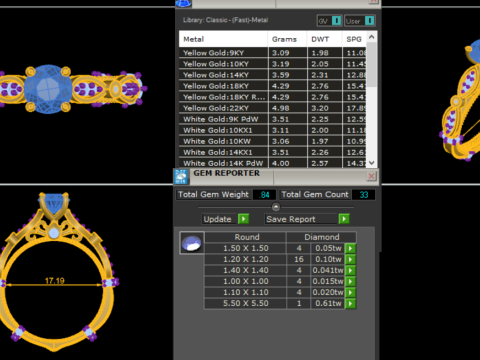The width and height of the screenshot is (480, 360).
Task: Click the green arrow for 1.00 X 1.00
Action: [x=350, y=281]
